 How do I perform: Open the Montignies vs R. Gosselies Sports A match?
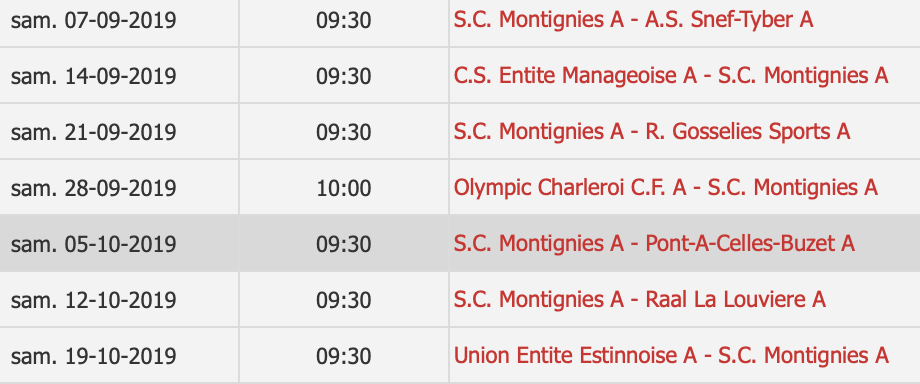click(x=652, y=132)
